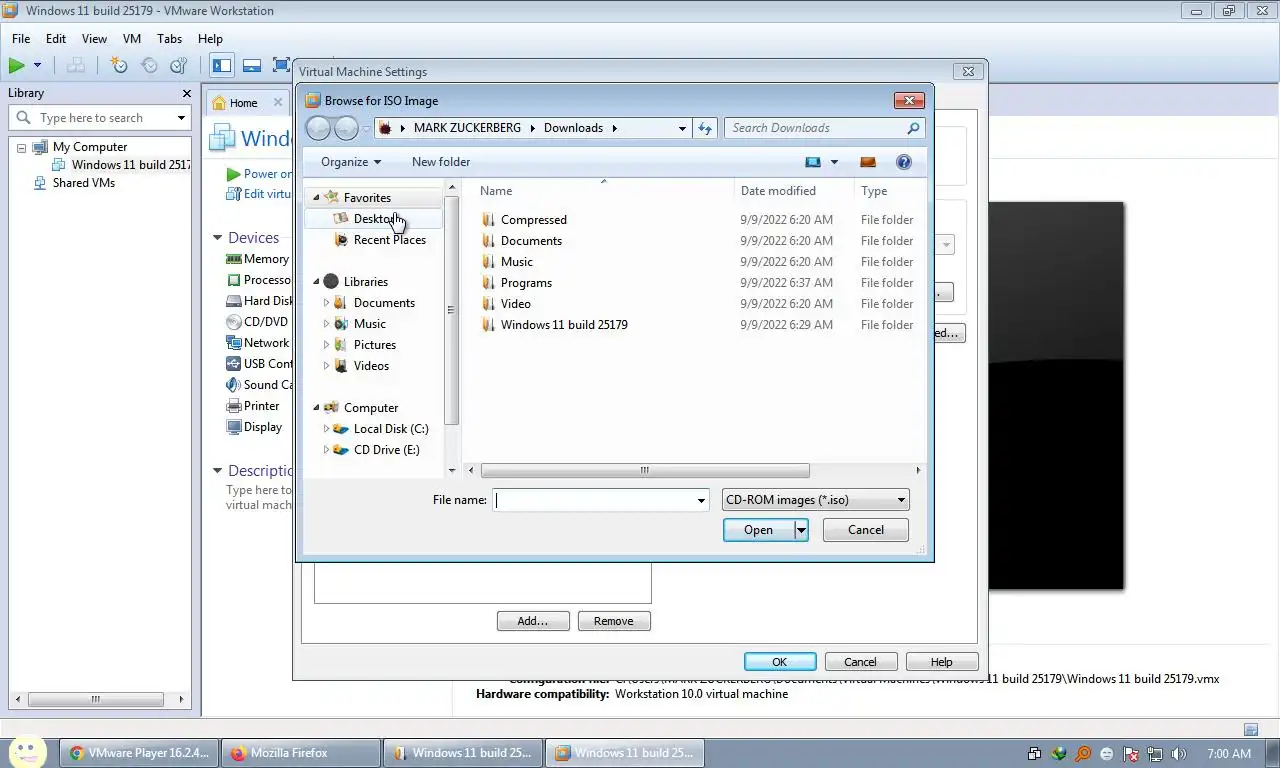The width and height of the screenshot is (1280, 768).
Task: Close the Library panel
Action: pos(186,93)
